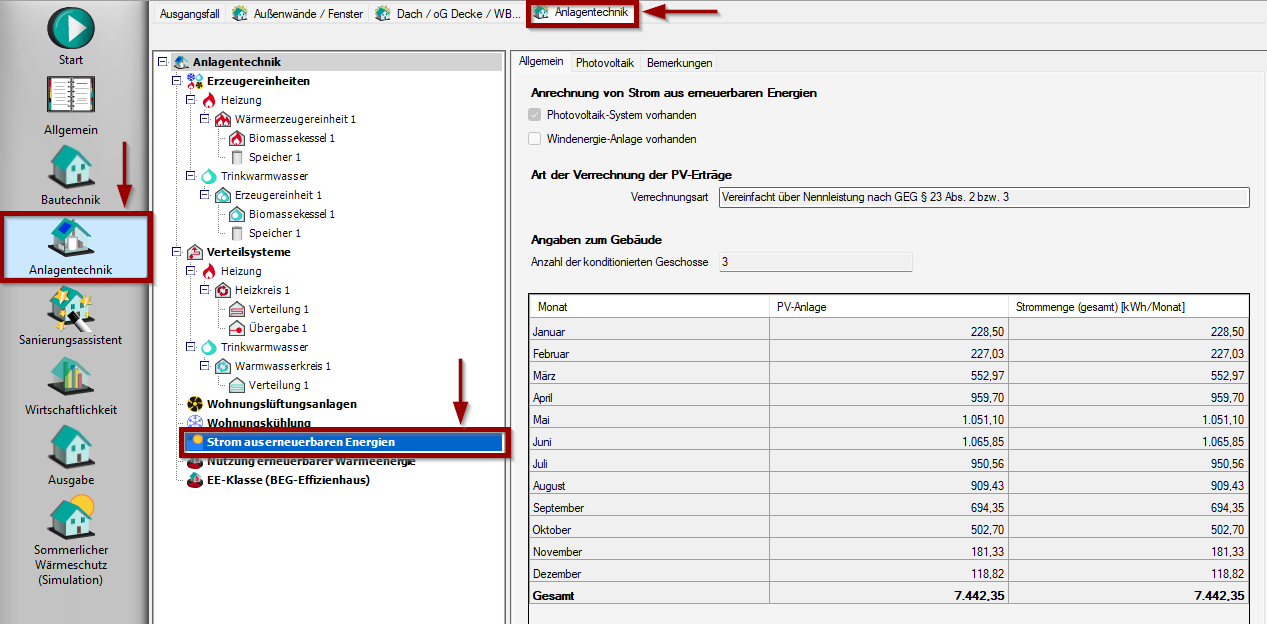Switch to the Bemerkungen tab

679,62
